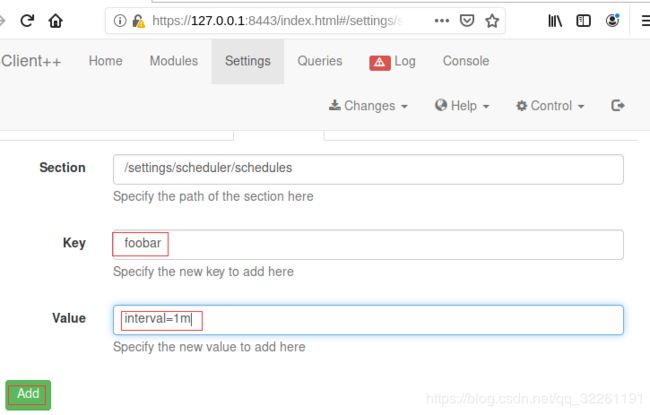Open the page actions three-dot menu
Screen dimensions: 650x415
tap(441, 21)
